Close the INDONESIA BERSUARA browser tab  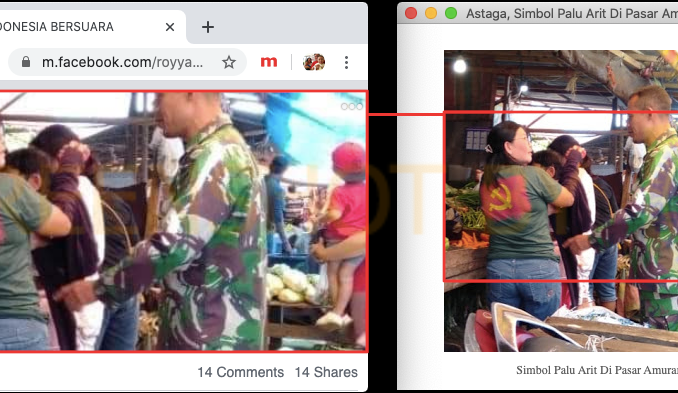pos(170,27)
